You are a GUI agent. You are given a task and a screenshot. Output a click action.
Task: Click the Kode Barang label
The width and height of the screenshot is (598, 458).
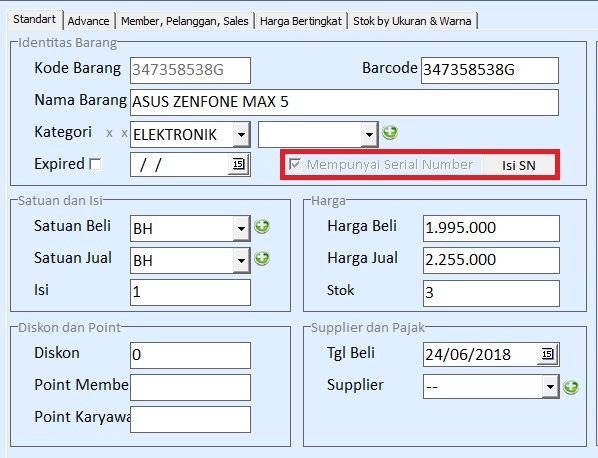click(x=77, y=68)
